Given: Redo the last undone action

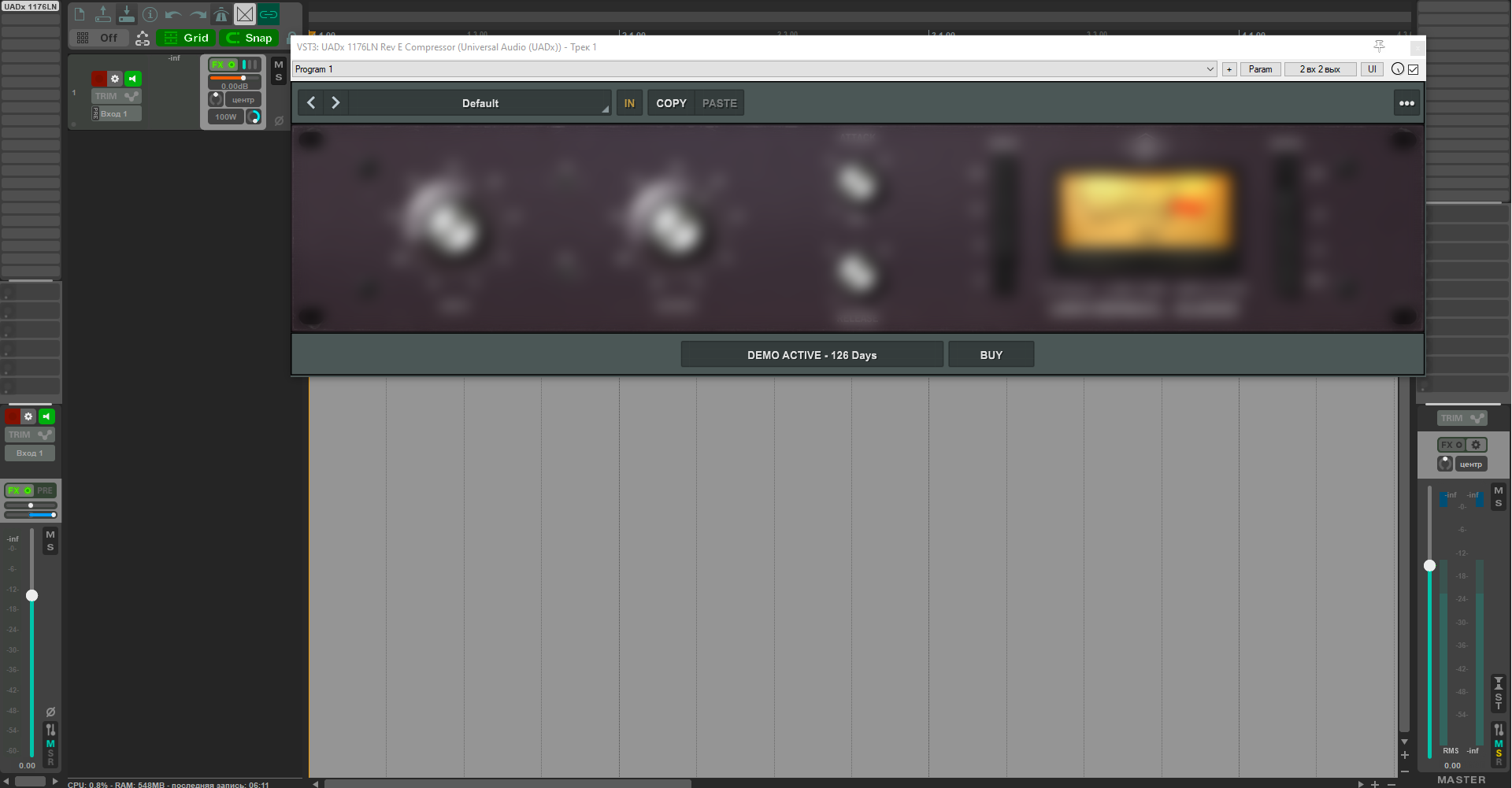Looking at the screenshot, I should point(198,14).
